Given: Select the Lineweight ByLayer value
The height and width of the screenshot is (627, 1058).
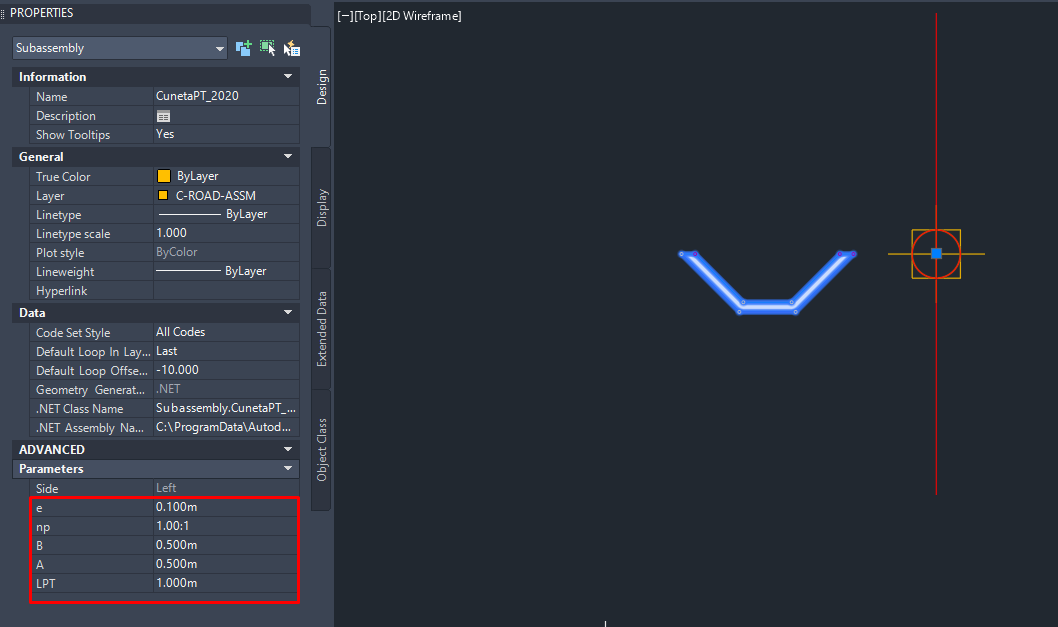Looking at the screenshot, I should coord(226,271).
